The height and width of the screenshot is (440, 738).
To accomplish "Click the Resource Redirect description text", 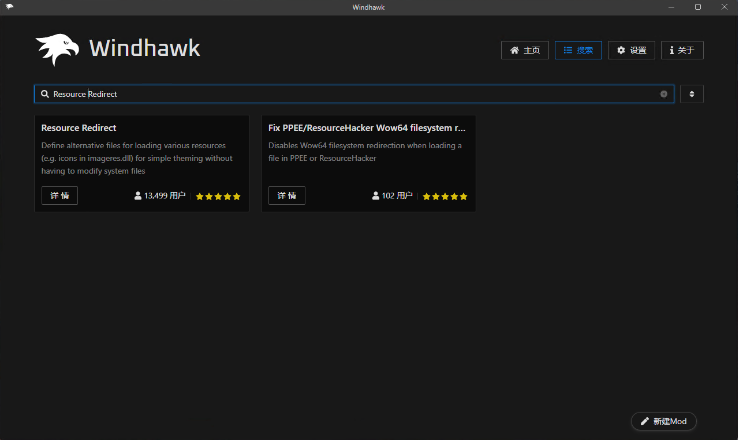I will tap(136, 158).
